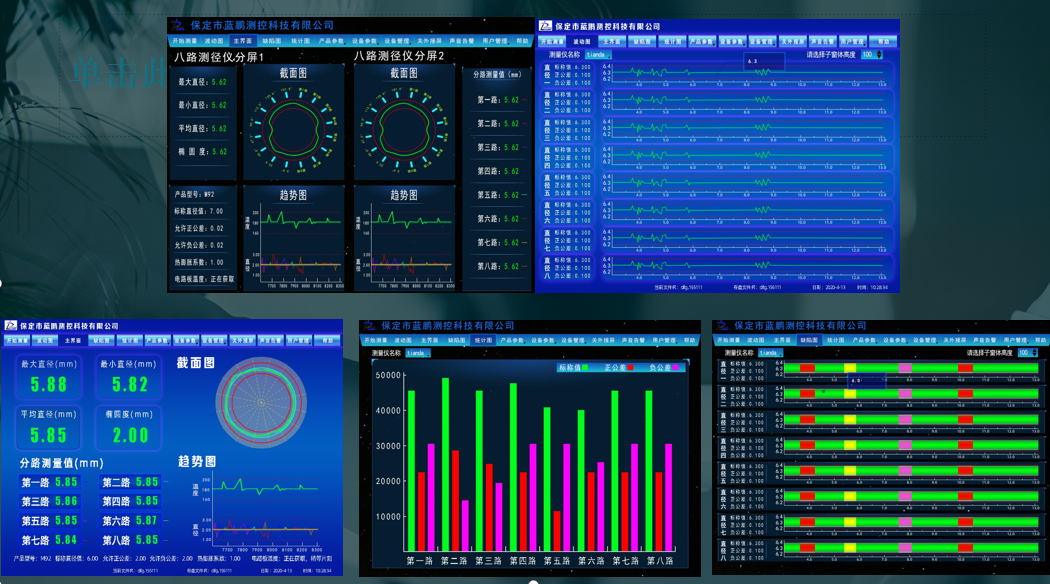Click the logo in the bottom-right defect chart window

click(x=722, y=326)
